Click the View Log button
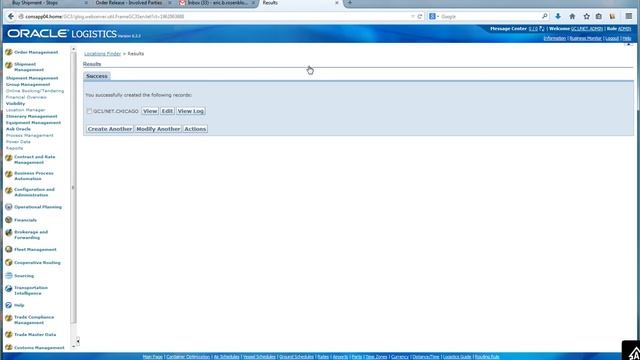 (x=191, y=111)
